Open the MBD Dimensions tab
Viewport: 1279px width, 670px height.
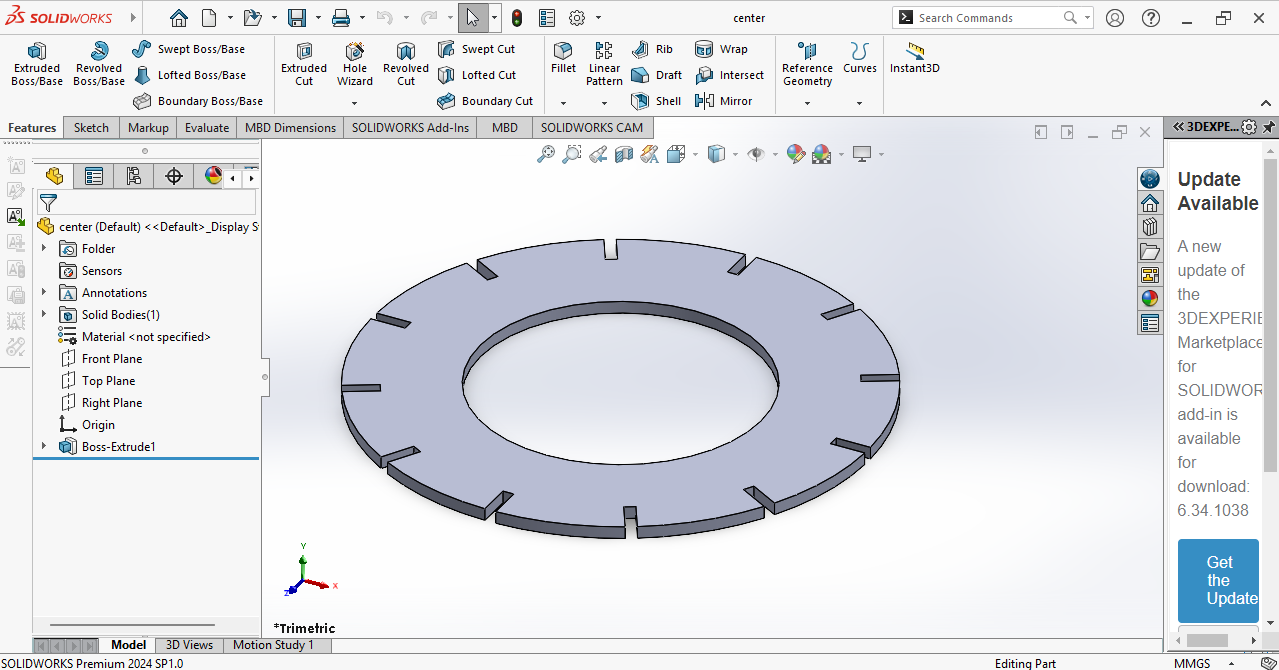[291, 128]
